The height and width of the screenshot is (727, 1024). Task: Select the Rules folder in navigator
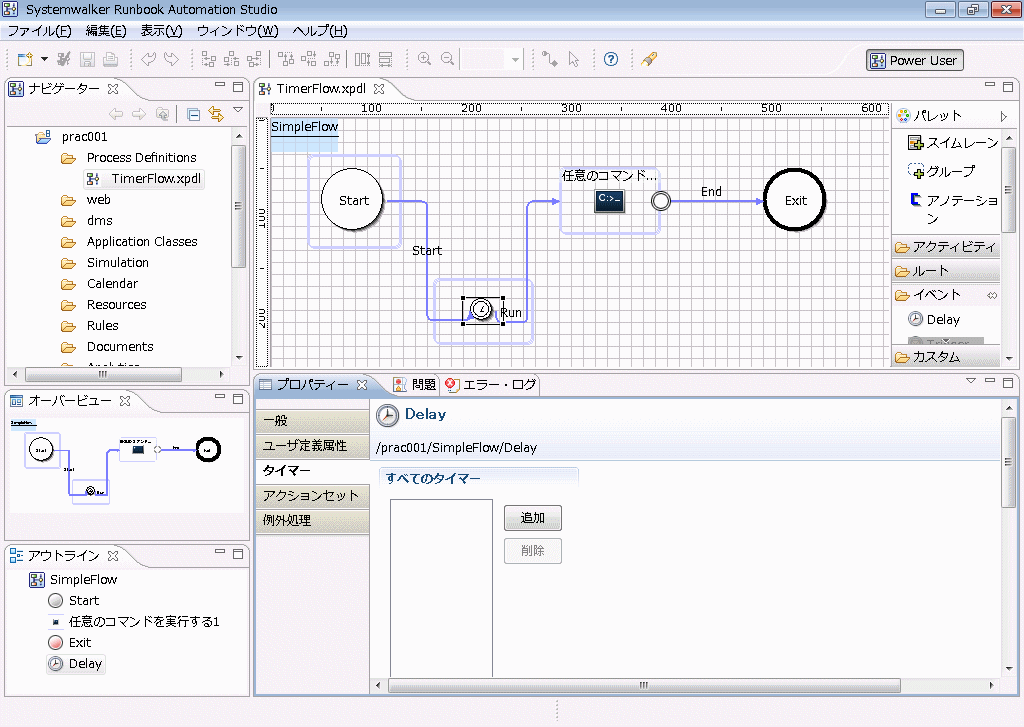click(103, 325)
